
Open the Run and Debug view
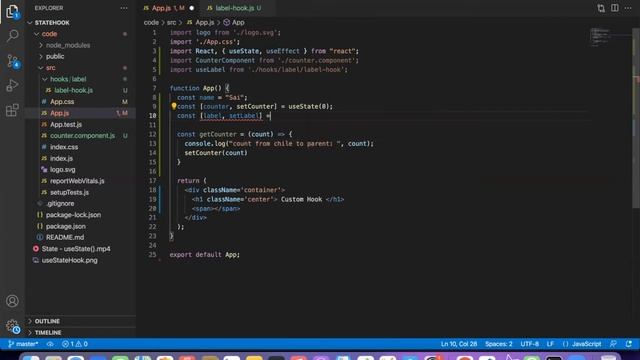[12, 85]
